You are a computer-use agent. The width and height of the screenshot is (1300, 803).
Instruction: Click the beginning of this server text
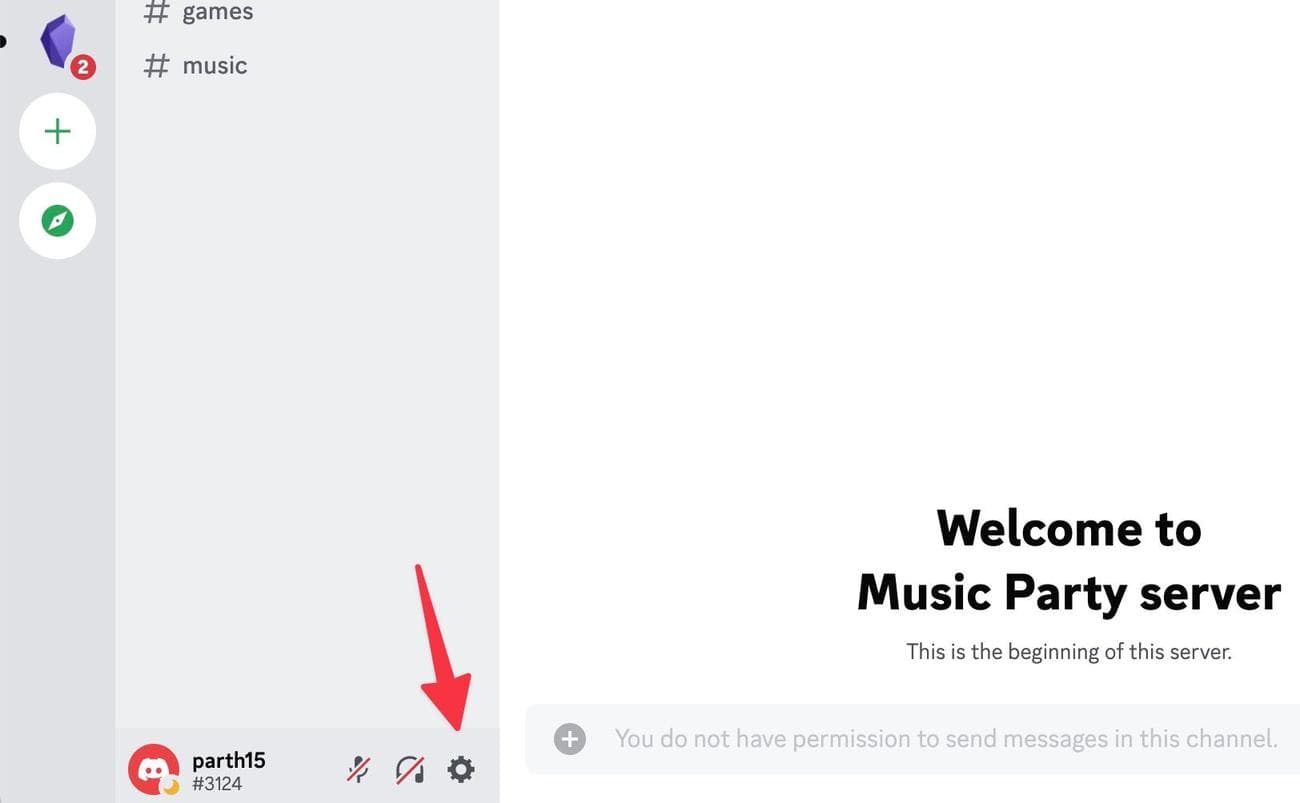[x=1068, y=652]
